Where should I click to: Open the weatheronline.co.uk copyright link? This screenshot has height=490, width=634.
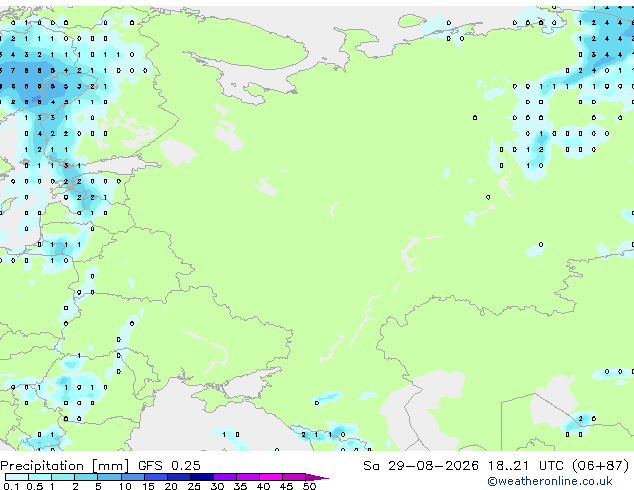550,481
